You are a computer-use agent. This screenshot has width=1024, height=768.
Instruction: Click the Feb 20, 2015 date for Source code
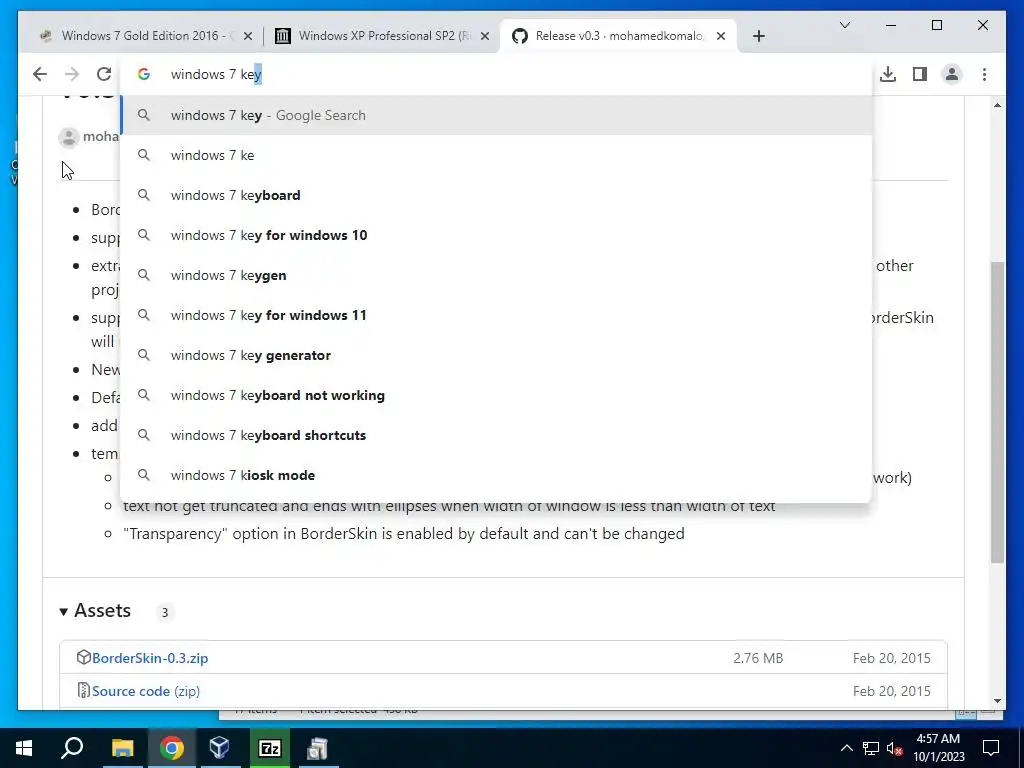pos(891,691)
